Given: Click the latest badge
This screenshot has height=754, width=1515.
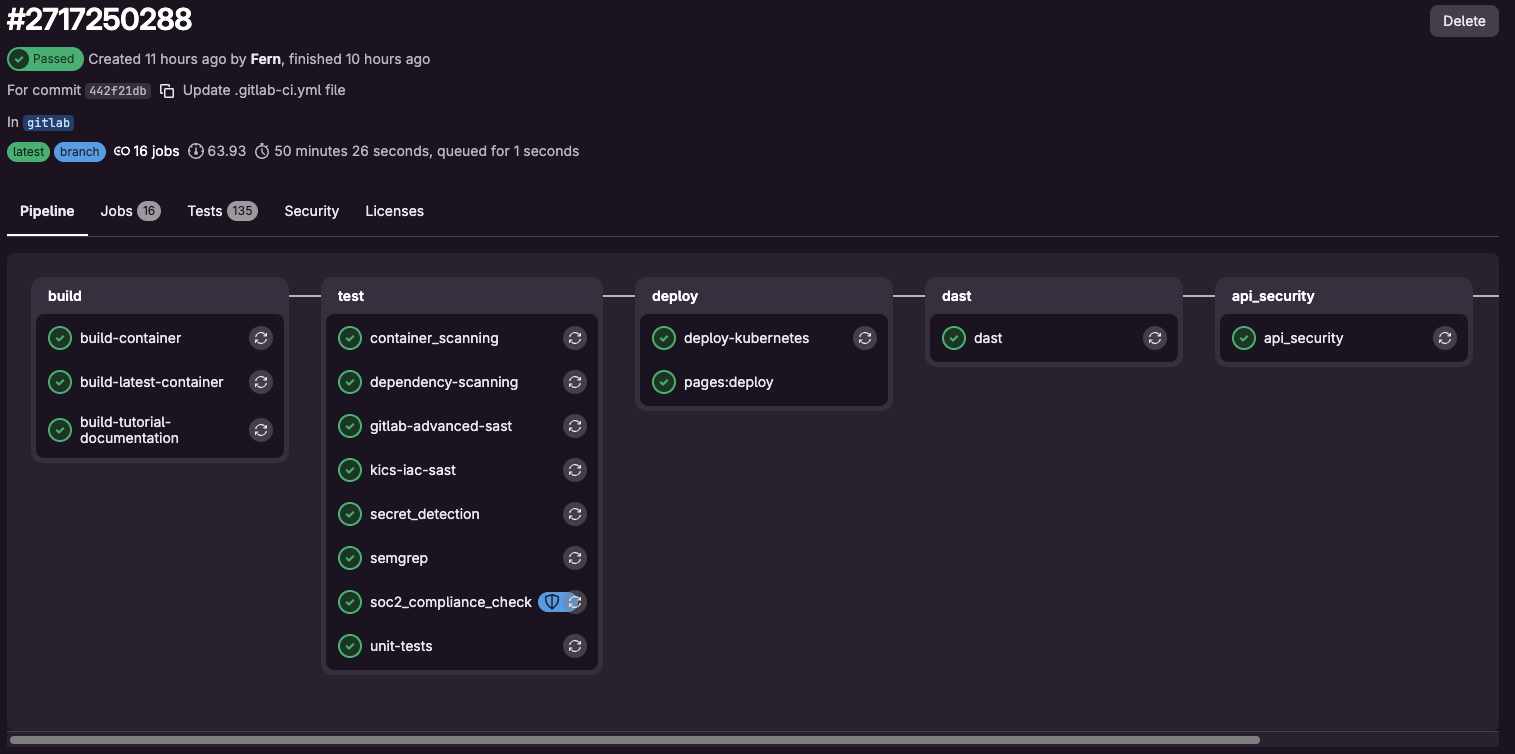Looking at the screenshot, I should pyautogui.click(x=28, y=152).
